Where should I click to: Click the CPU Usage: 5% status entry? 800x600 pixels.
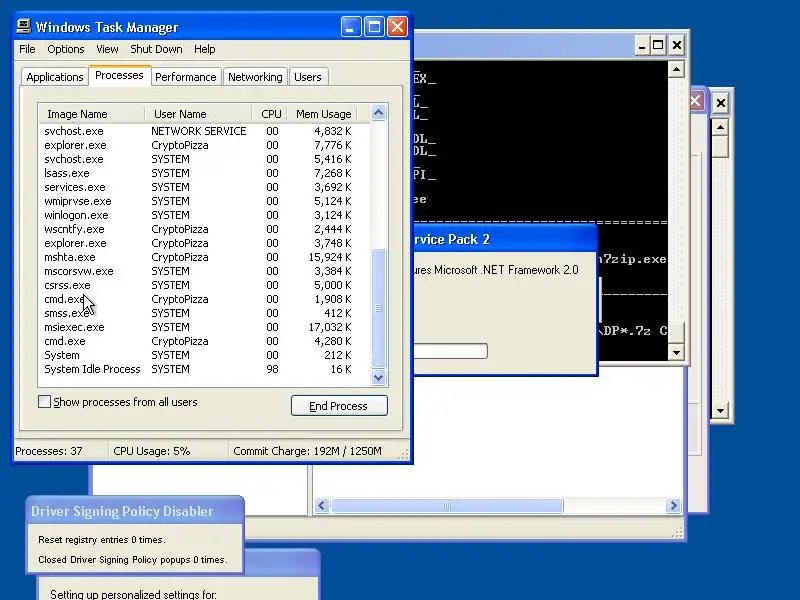[x=168, y=451]
